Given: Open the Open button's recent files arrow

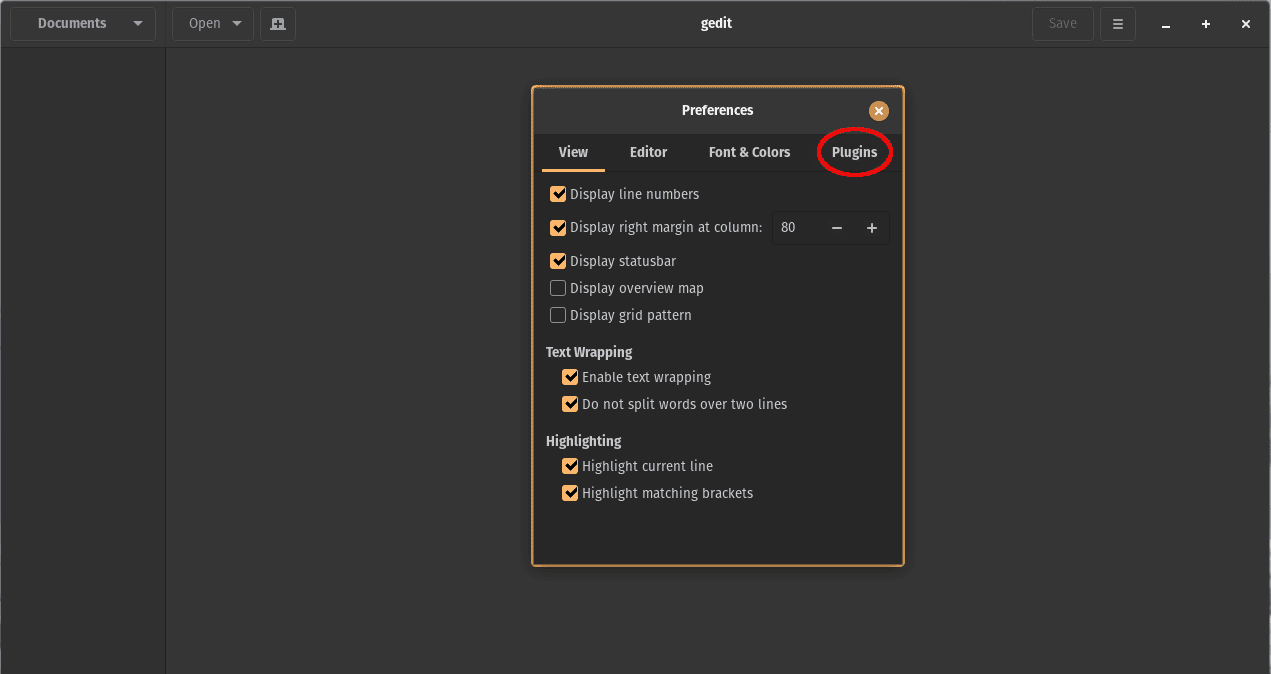Looking at the screenshot, I should coord(237,24).
